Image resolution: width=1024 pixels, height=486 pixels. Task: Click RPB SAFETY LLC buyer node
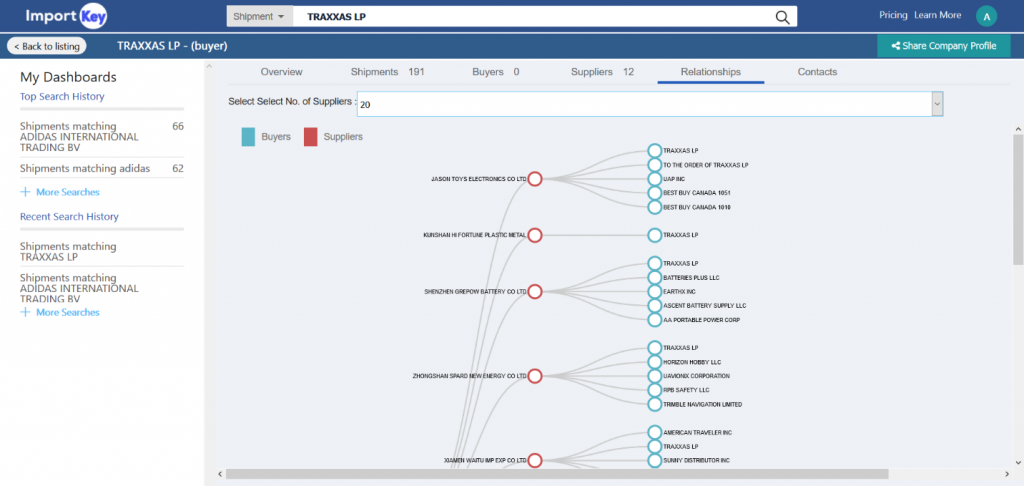pos(654,390)
